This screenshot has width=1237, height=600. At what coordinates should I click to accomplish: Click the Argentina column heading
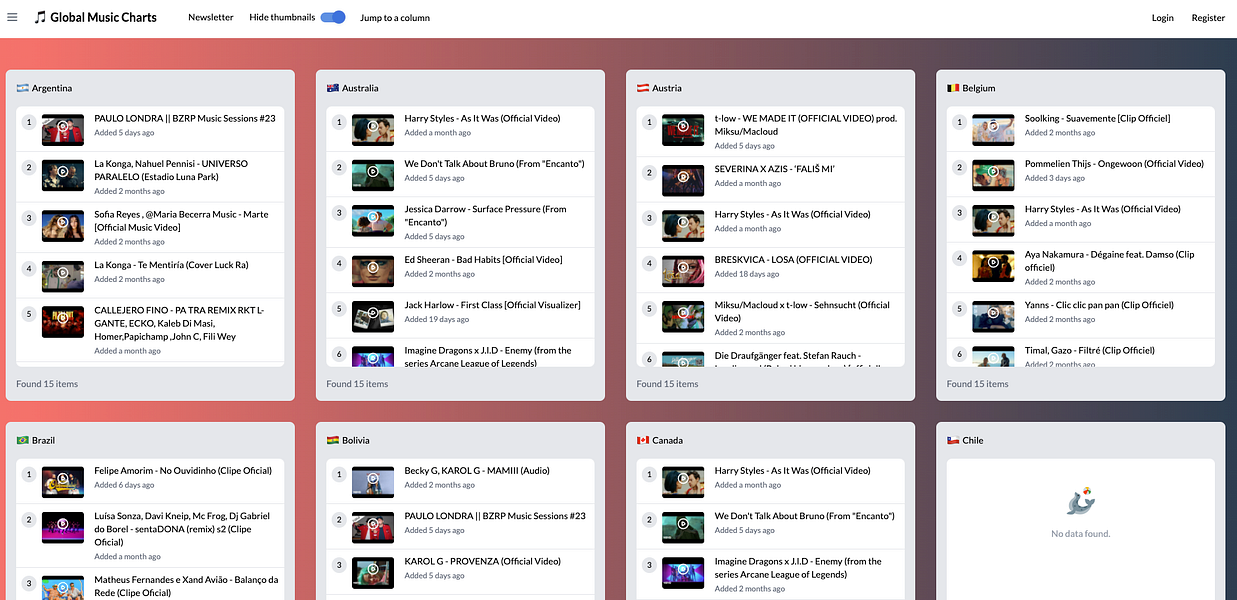coord(52,88)
